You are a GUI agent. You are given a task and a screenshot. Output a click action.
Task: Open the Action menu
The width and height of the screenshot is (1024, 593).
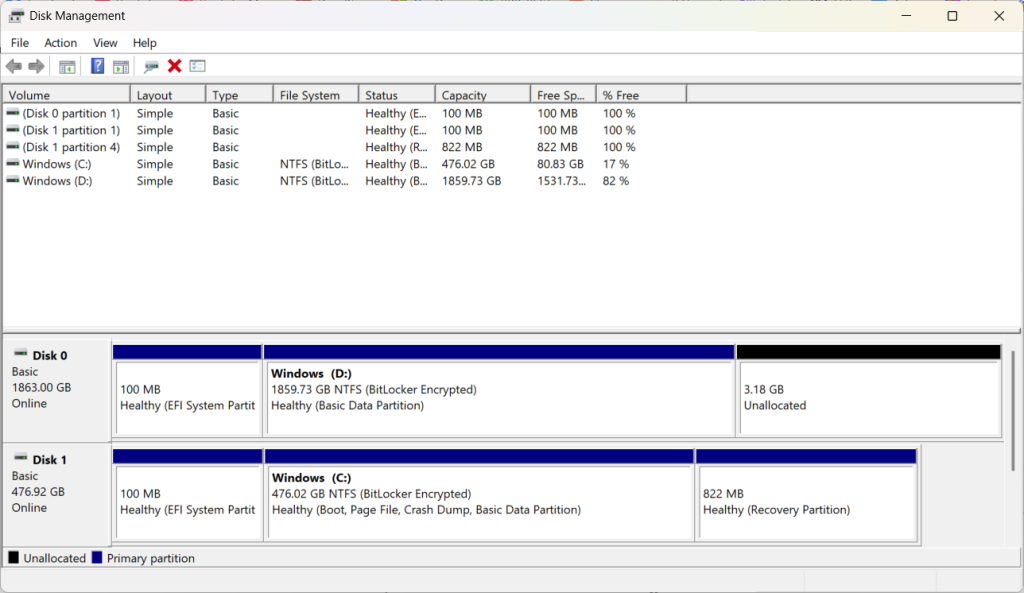point(60,43)
